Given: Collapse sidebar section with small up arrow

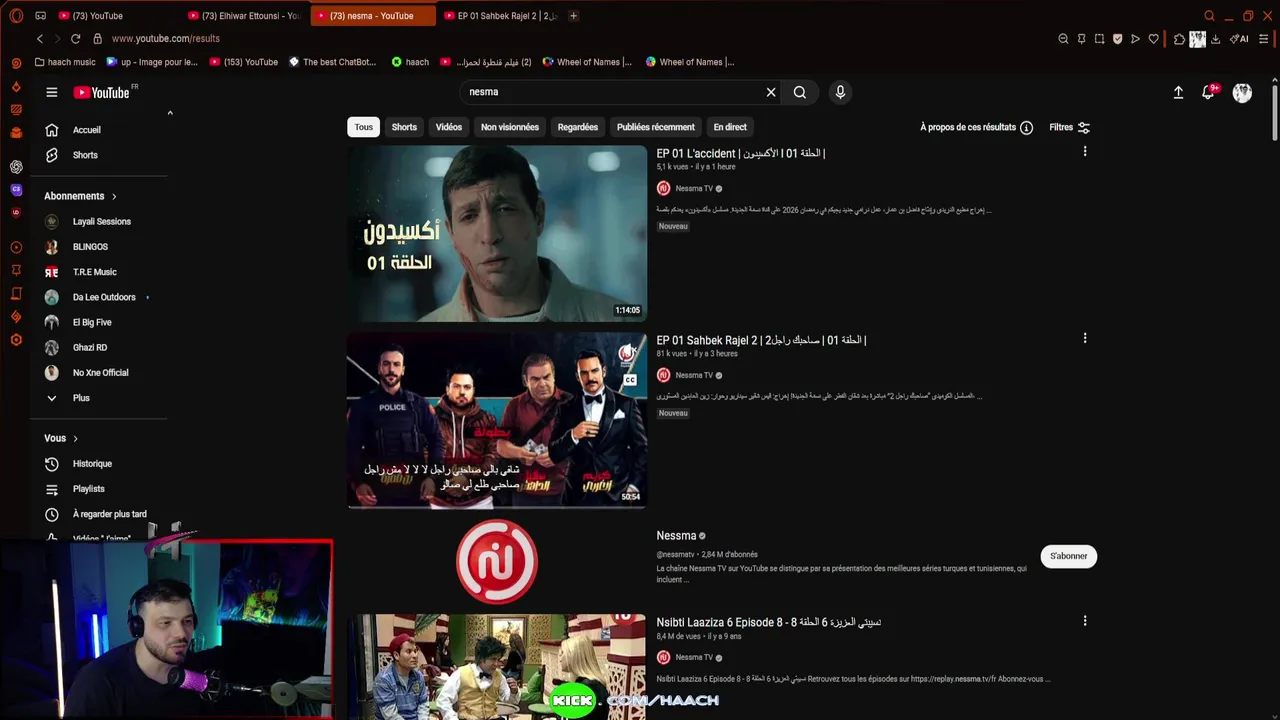Looking at the screenshot, I should (170, 113).
